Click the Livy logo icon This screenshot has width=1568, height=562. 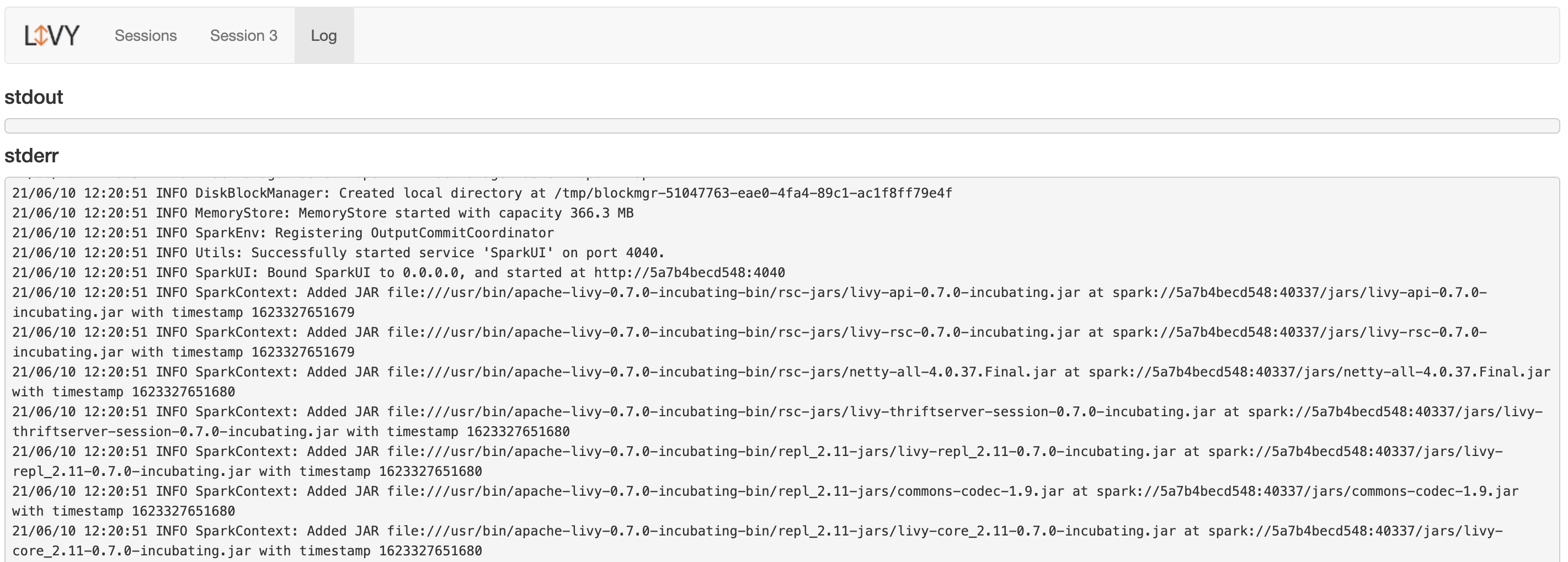[52, 35]
